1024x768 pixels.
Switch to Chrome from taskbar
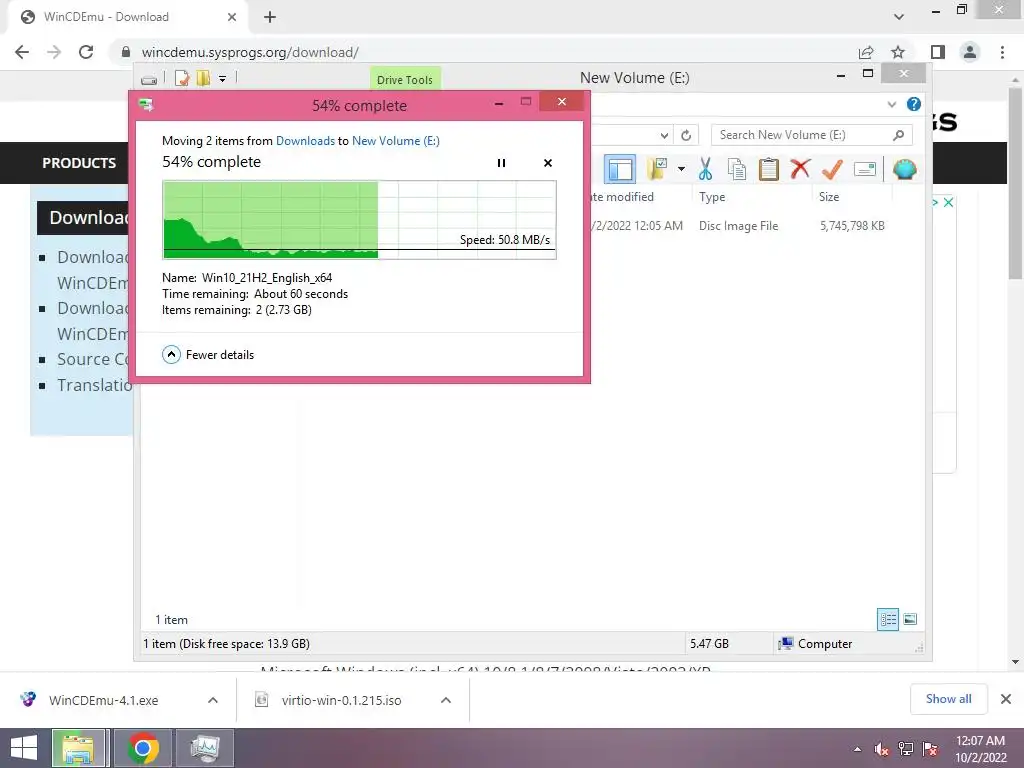[x=143, y=748]
